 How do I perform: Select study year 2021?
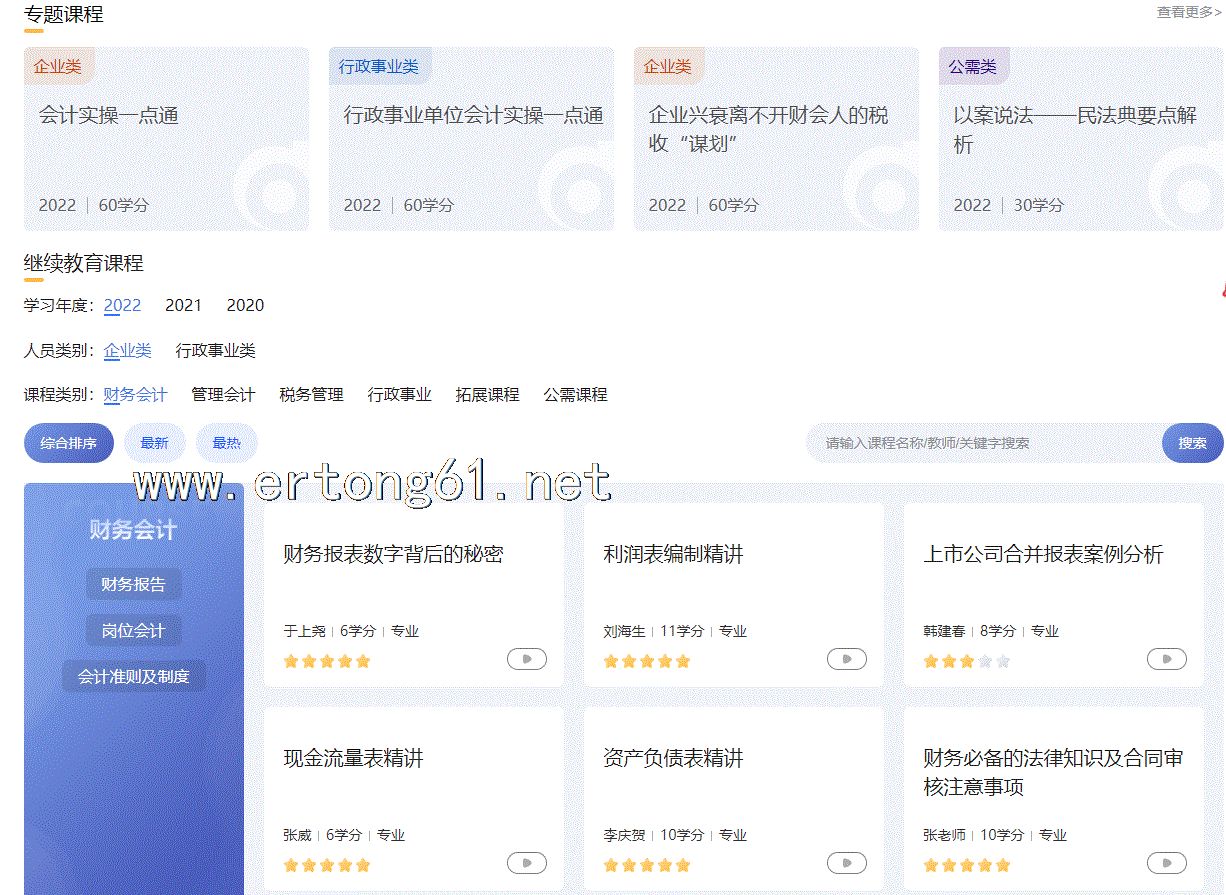[x=183, y=305]
